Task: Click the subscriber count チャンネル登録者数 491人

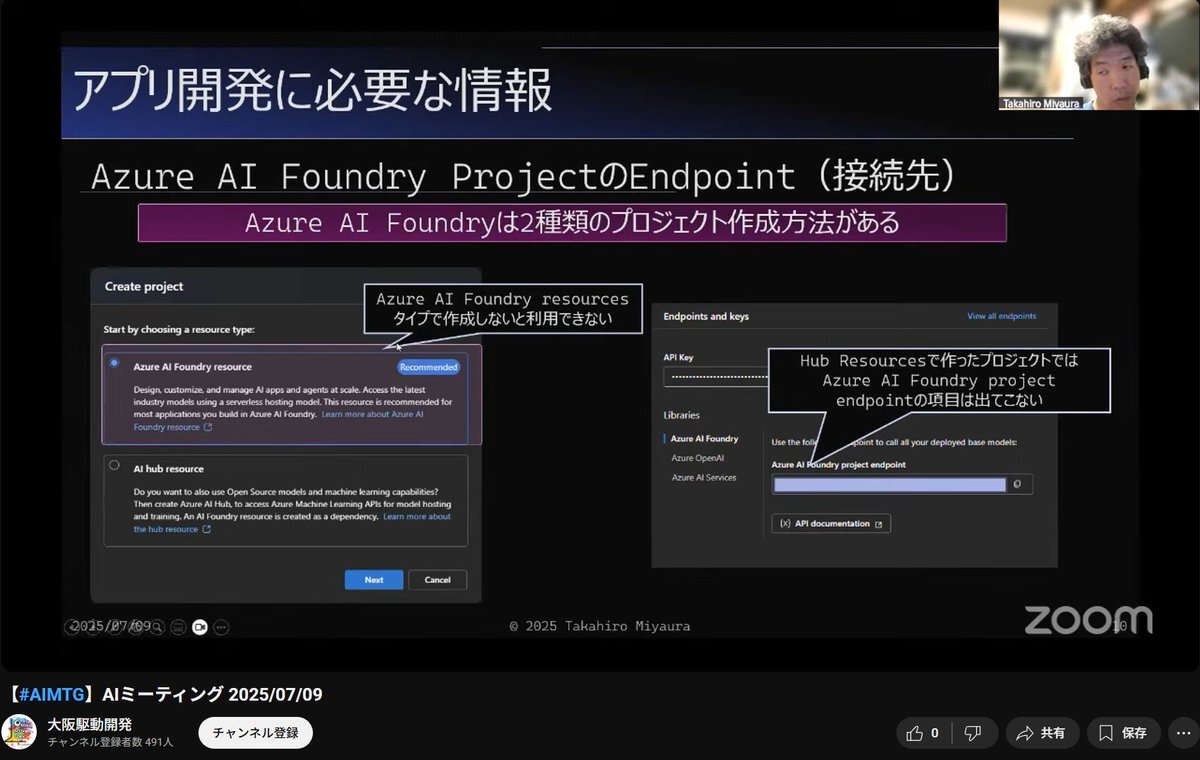Action: 110,742
